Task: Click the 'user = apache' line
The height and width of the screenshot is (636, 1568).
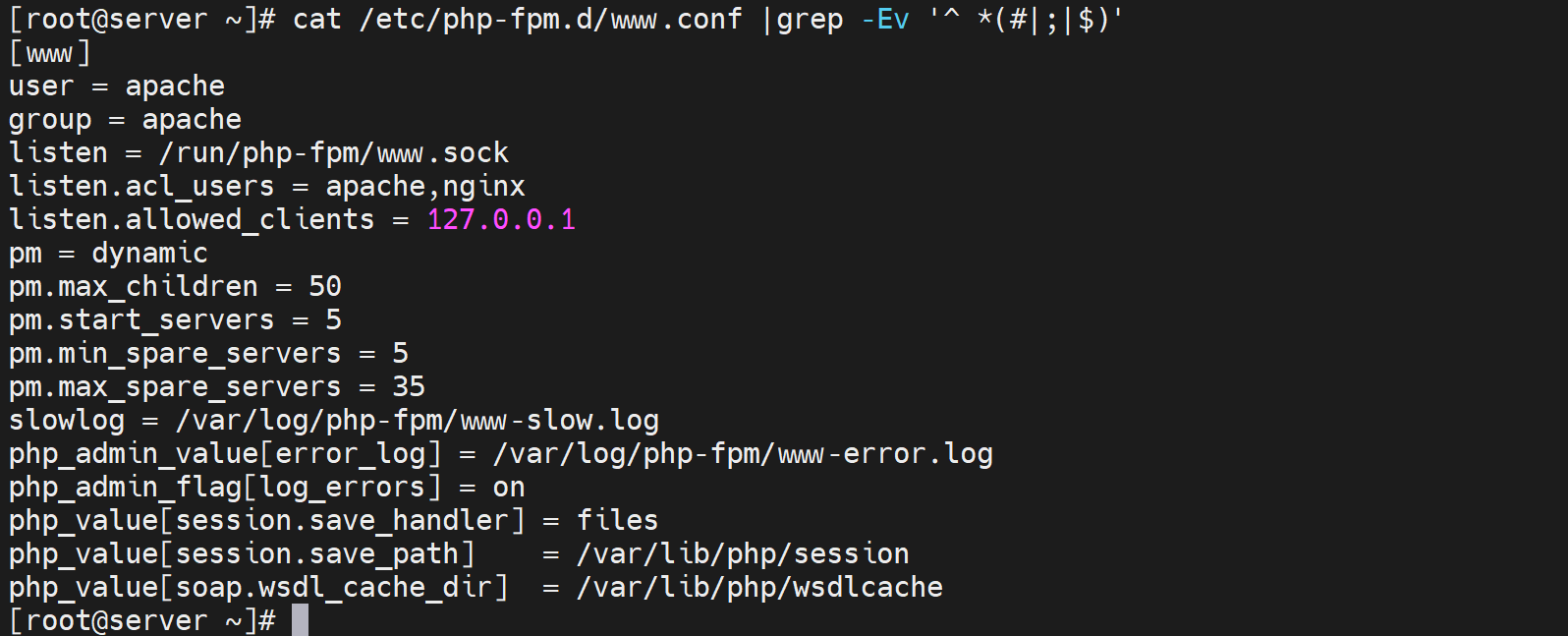Action: click(x=117, y=87)
